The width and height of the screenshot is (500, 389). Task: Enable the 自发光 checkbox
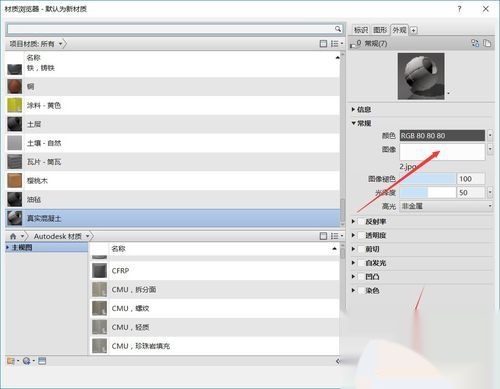coord(361,263)
